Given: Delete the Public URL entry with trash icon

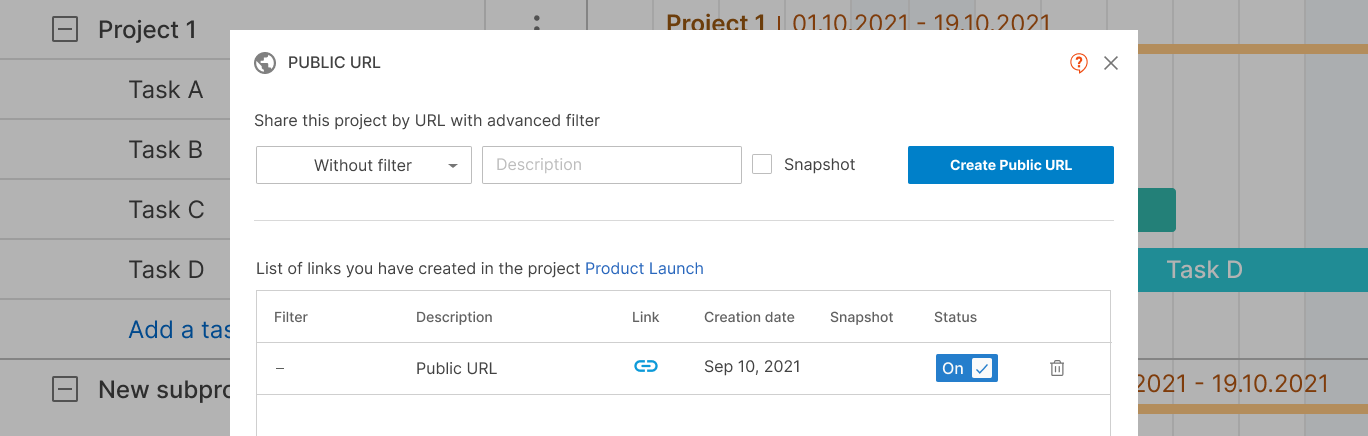Looking at the screenshot, I should 1057,368.
